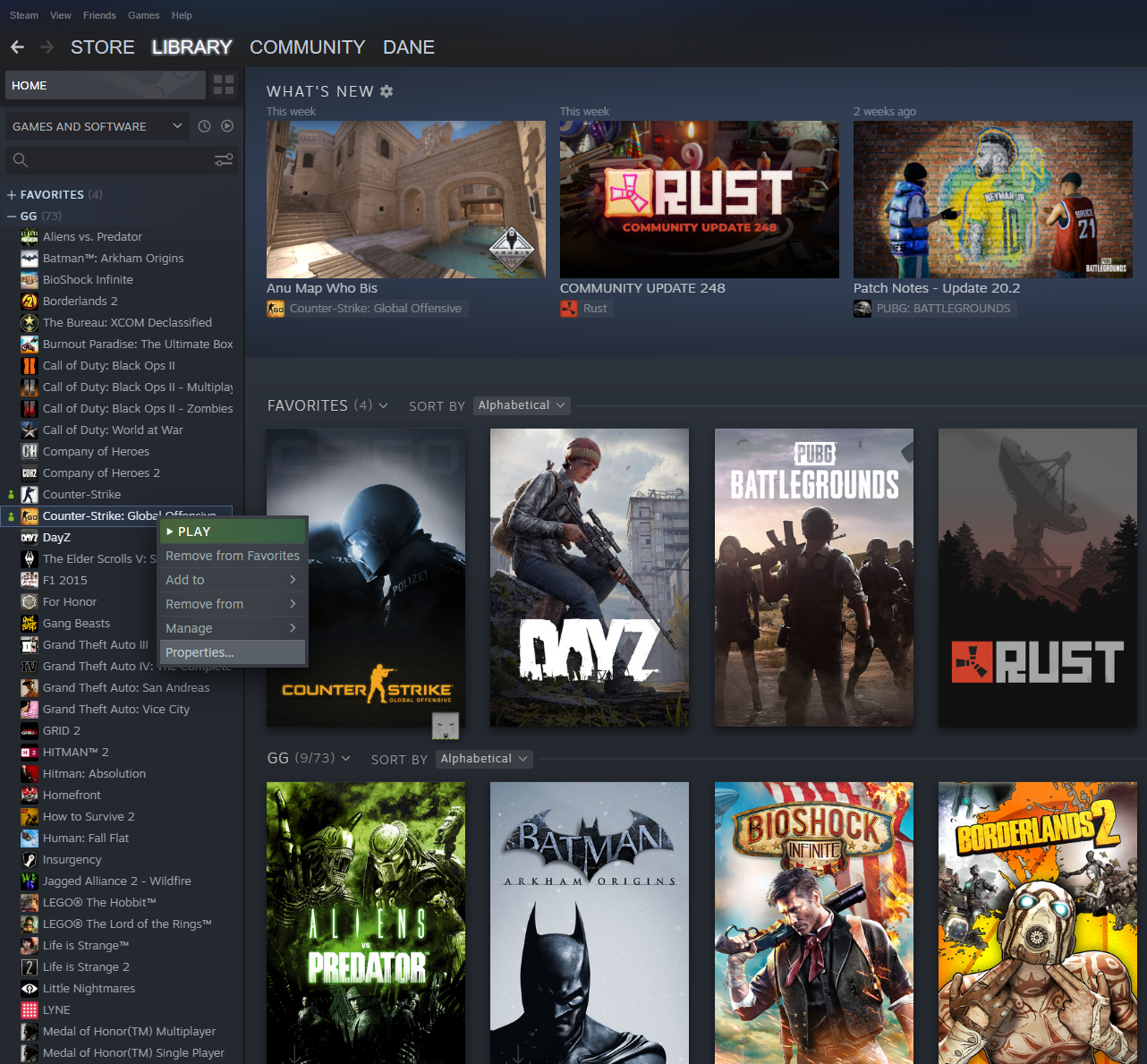
Task: Select Grand Theft Auto: San Andreas
Action: click(x=126, y=687)
